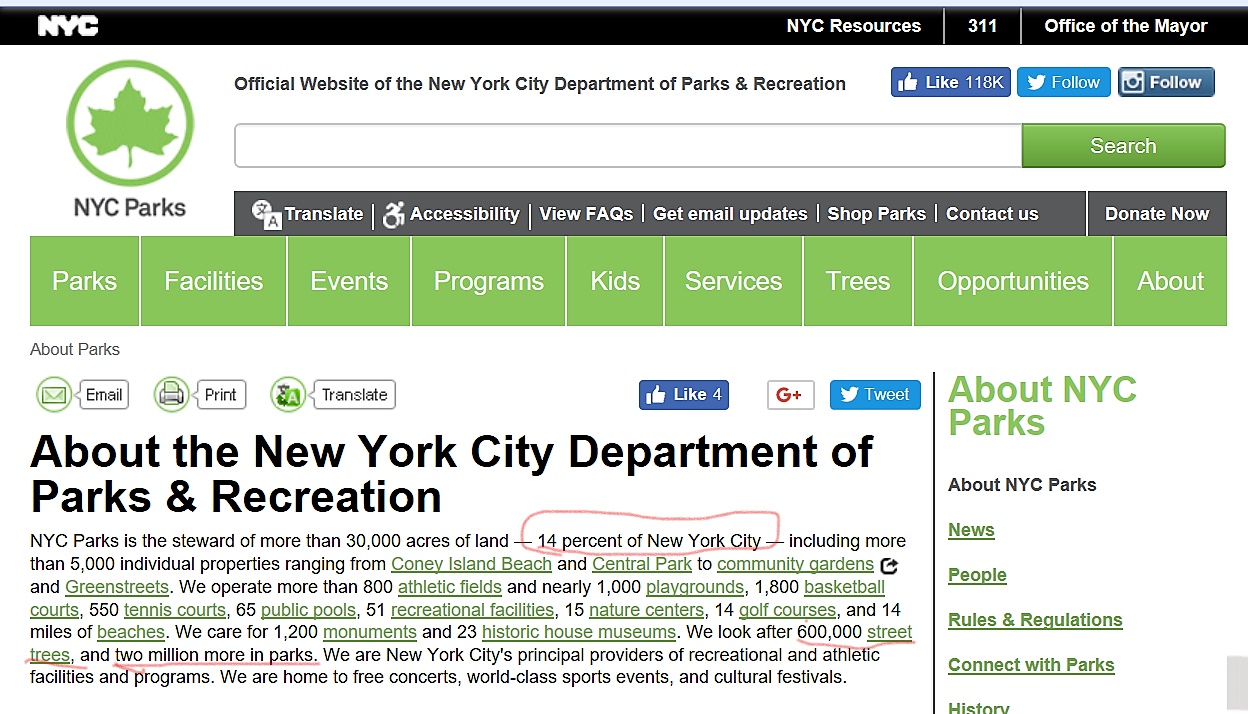Click the page vertical scrollbar thumb
This screenshot has height=714, width=1248.
1237,683
